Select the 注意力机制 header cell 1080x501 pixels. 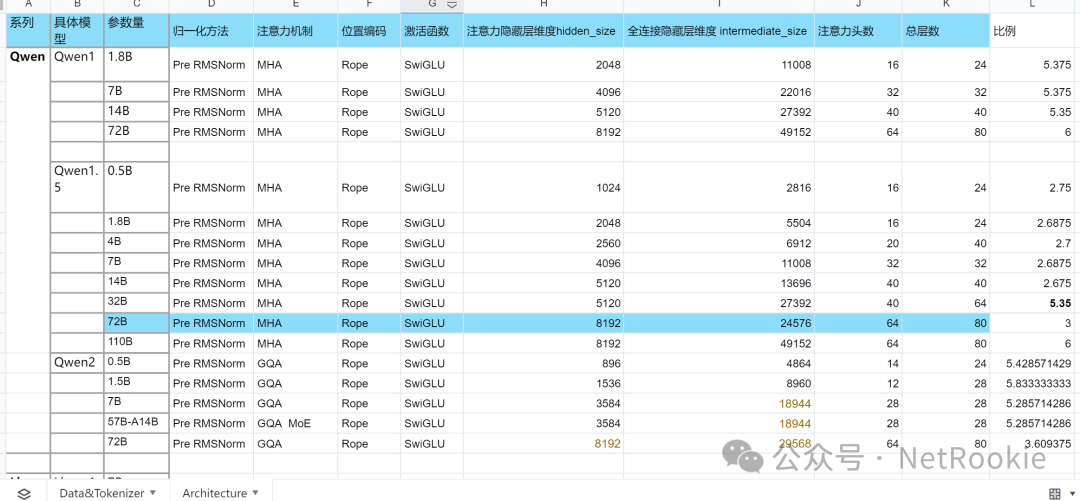295,31
